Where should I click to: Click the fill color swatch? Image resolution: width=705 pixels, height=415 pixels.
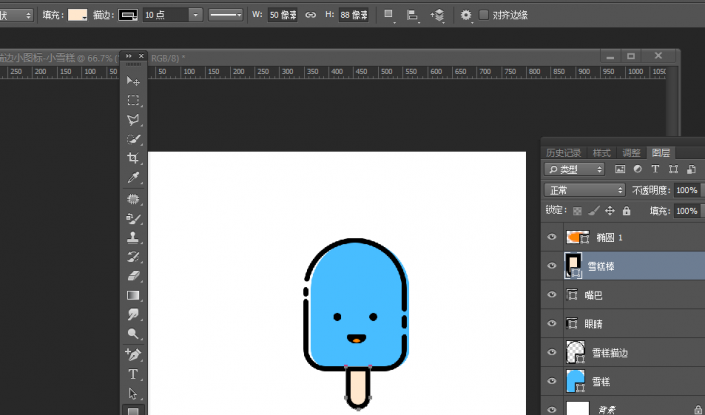[77, 15]
